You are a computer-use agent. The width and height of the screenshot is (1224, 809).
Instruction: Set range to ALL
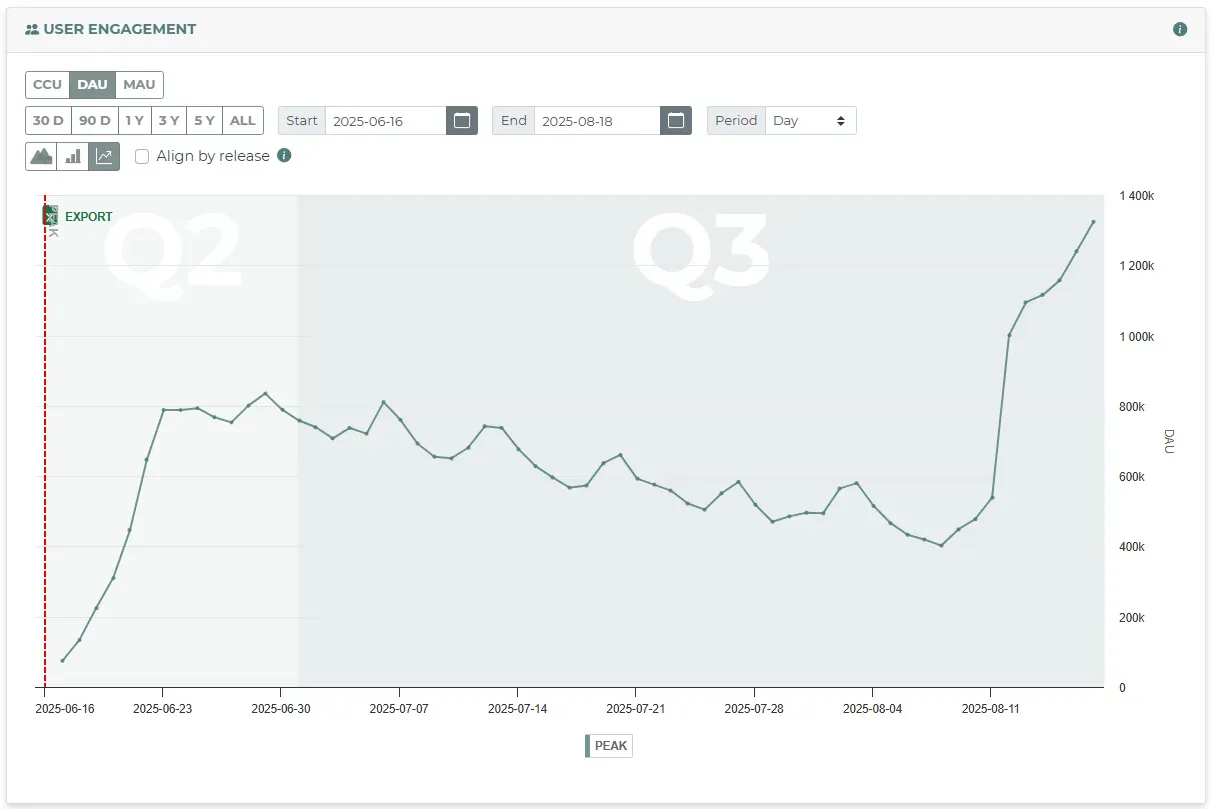click(243, 121)
